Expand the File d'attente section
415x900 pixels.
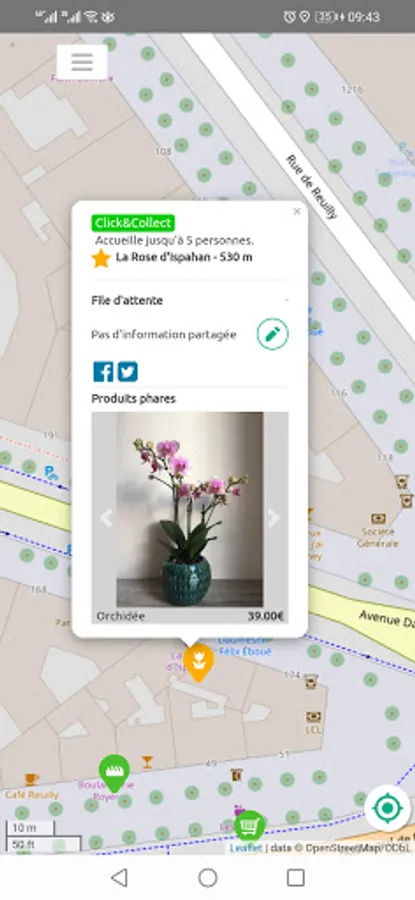tap(189, 301)
